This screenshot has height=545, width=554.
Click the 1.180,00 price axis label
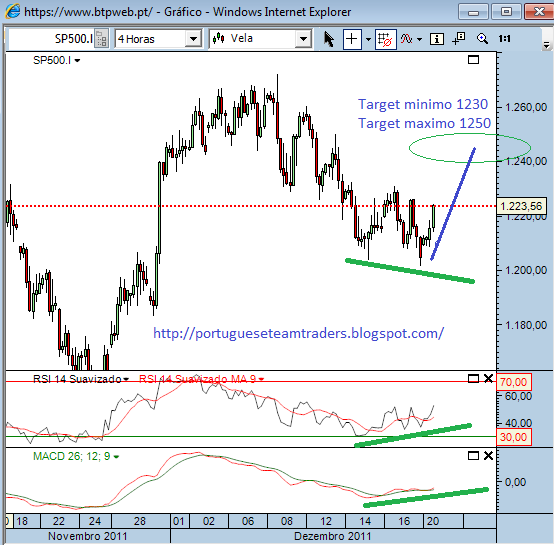(526, 325)
